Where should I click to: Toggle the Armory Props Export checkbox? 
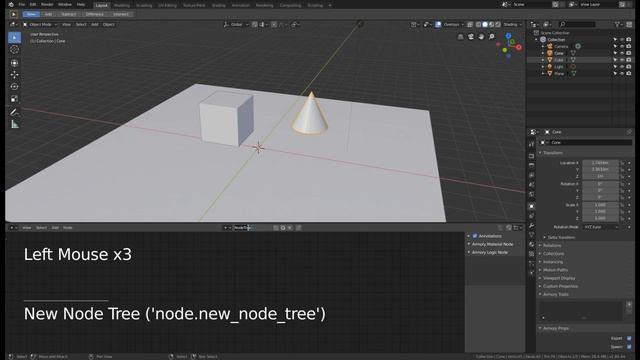coord(629,338)
